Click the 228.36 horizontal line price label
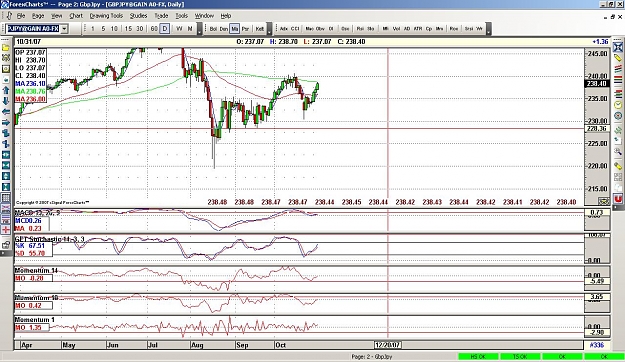625x362 pixels. tap(597, 128)
